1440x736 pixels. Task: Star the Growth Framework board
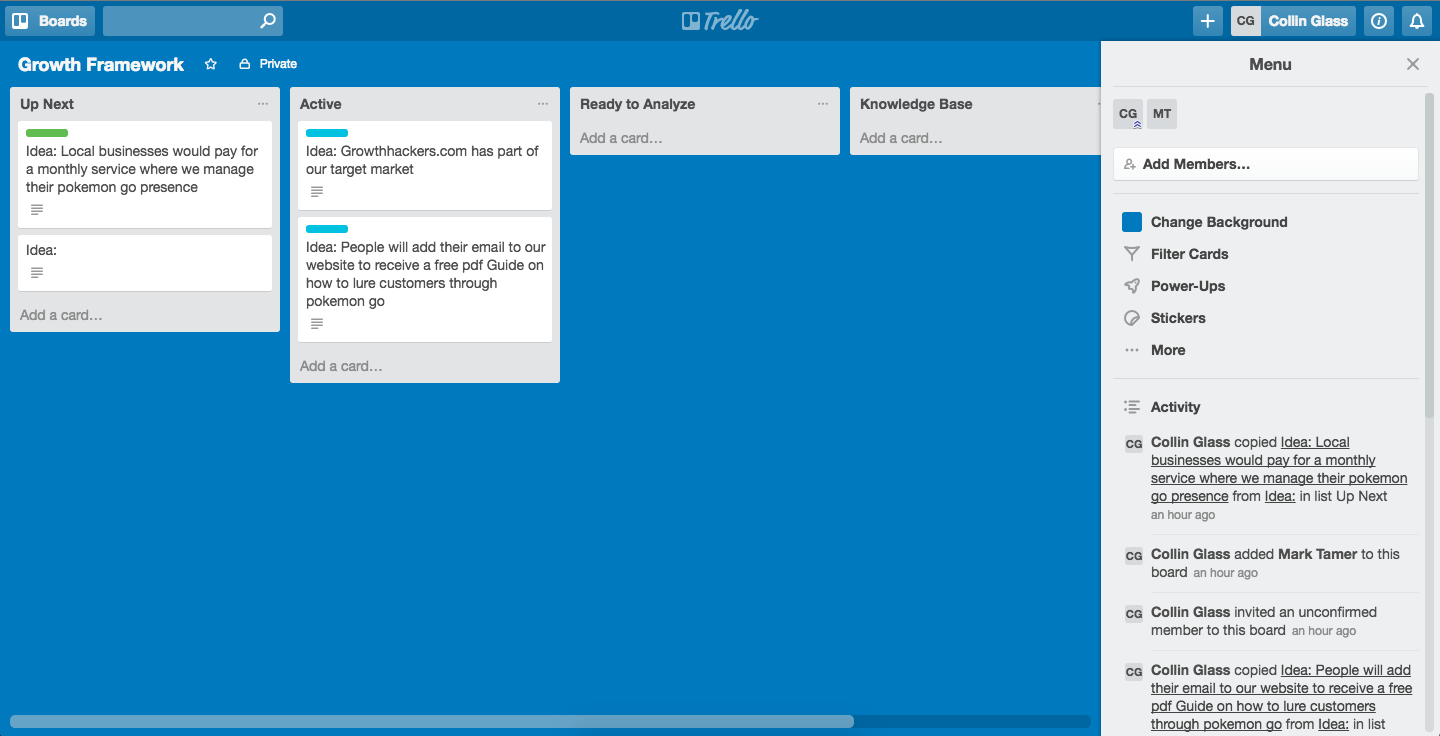(x=210, y=63)
